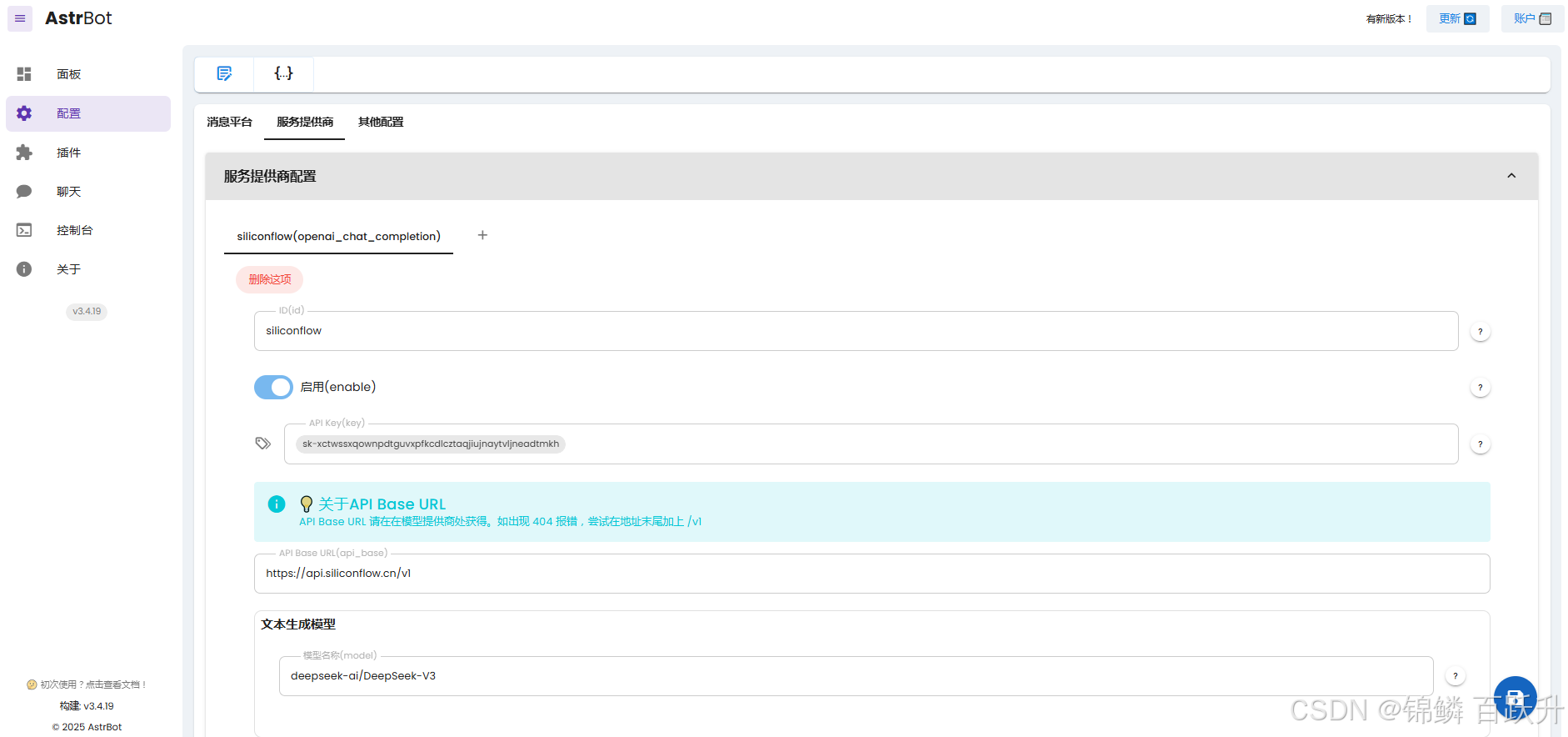Add a new provider with plus icon
The image size is (1568, 737).
coord(482,235)
